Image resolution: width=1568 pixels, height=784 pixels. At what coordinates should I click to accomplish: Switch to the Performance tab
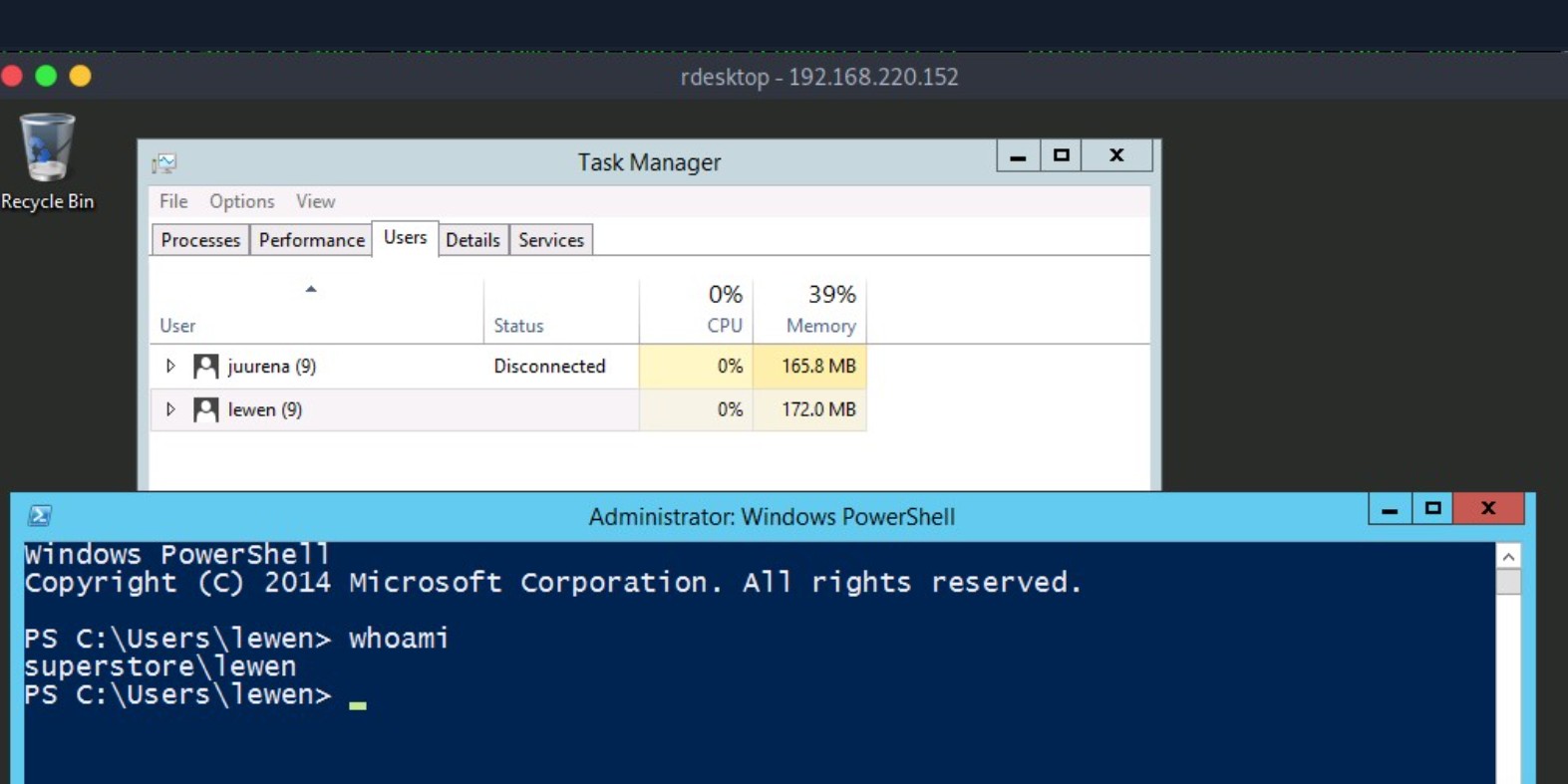pos(312,240)
